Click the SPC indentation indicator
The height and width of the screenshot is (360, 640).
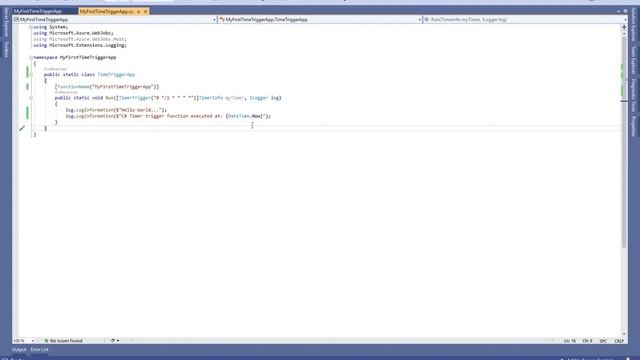click(603, 341)
